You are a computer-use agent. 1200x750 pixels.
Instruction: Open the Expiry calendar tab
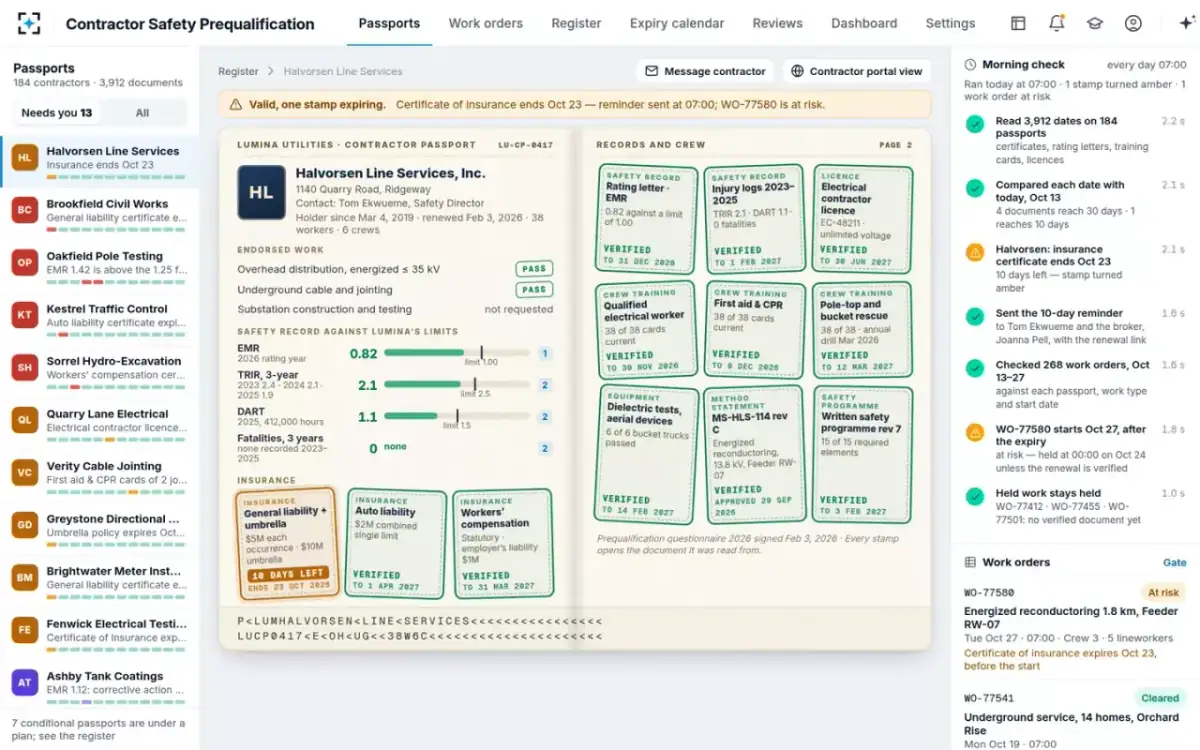point(677,23)
